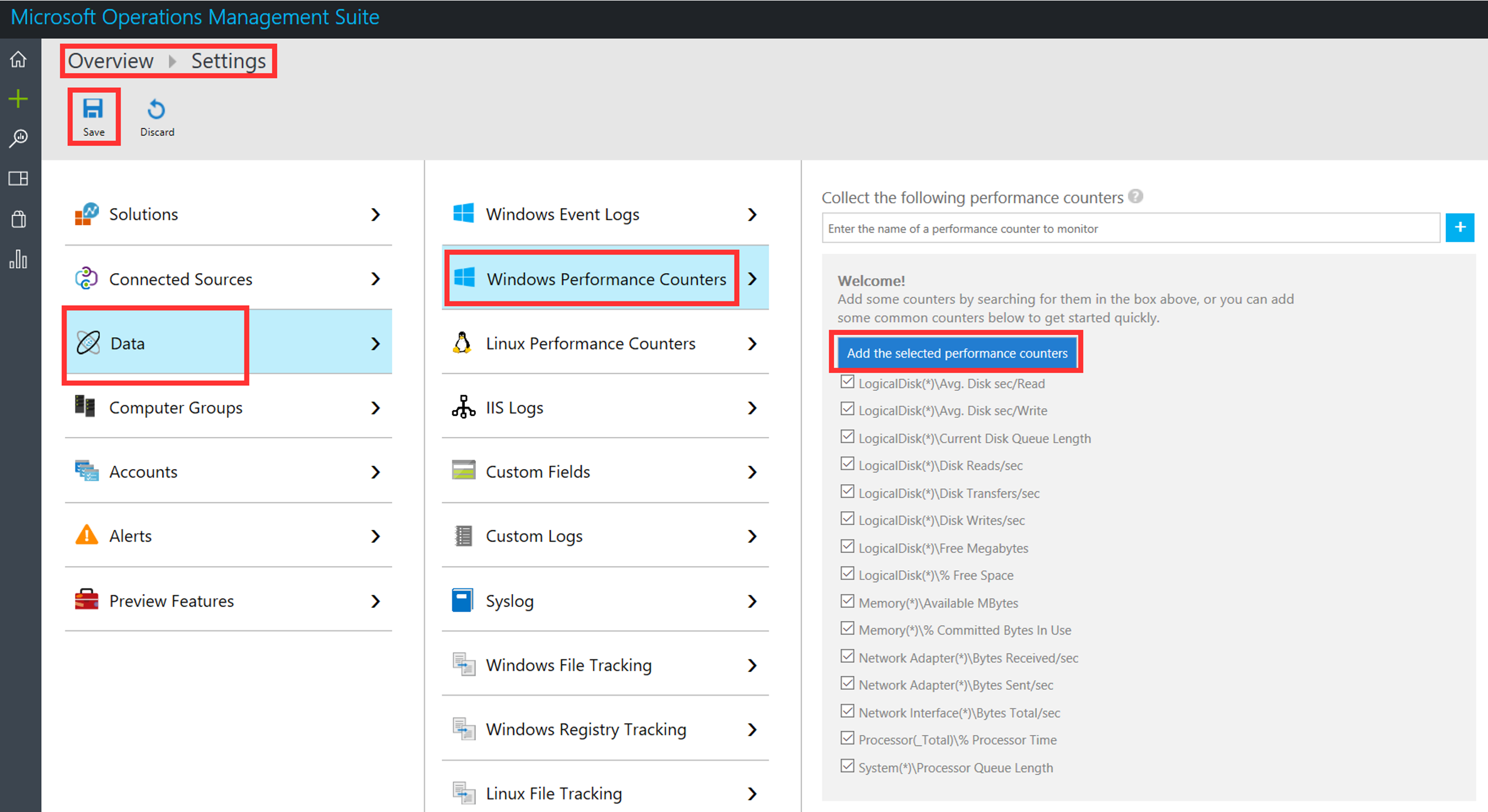Open the Solutions Gallery bag icon
Screen dimensions: 1488x812
click(19, 219)
